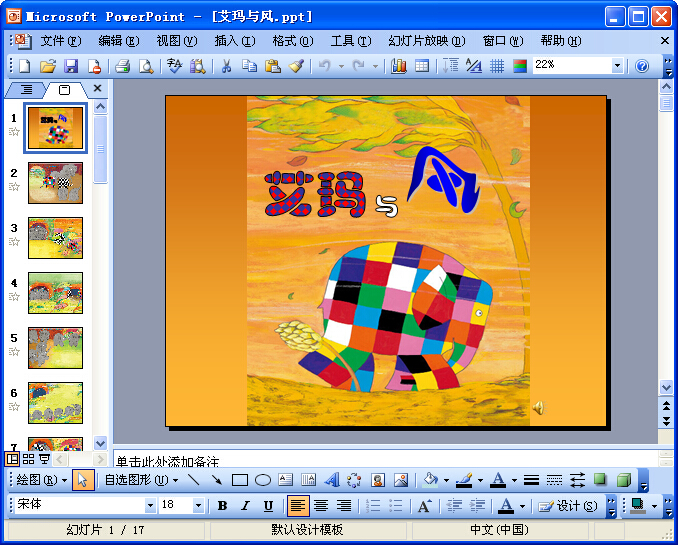The width and height of the screenshot is (678, 545).
Task: Switch to Slide Sorter view
Action: pyautogui.click(x=28, y=458)
